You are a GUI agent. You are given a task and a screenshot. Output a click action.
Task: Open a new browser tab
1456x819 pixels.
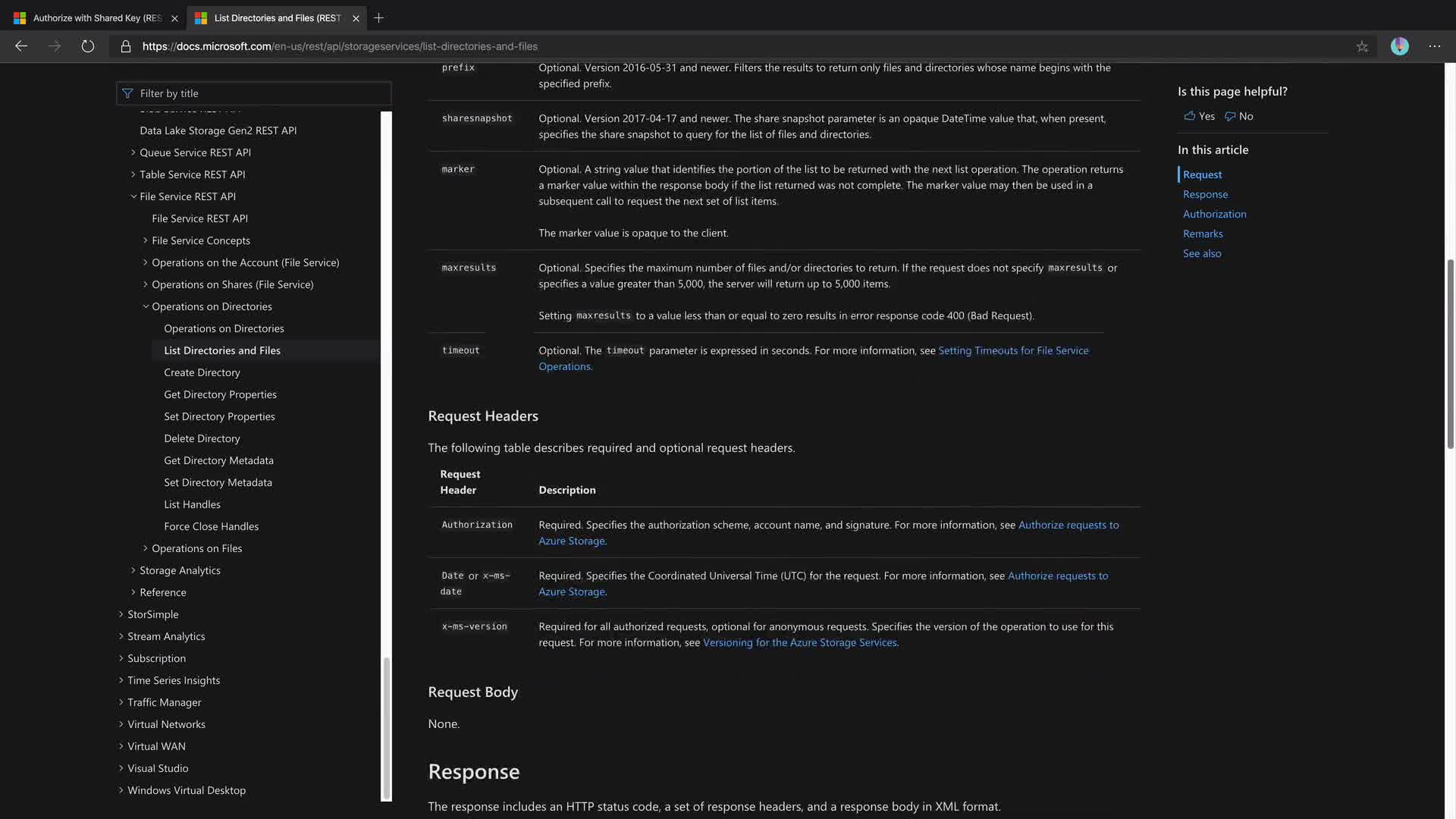coord(379,18)
